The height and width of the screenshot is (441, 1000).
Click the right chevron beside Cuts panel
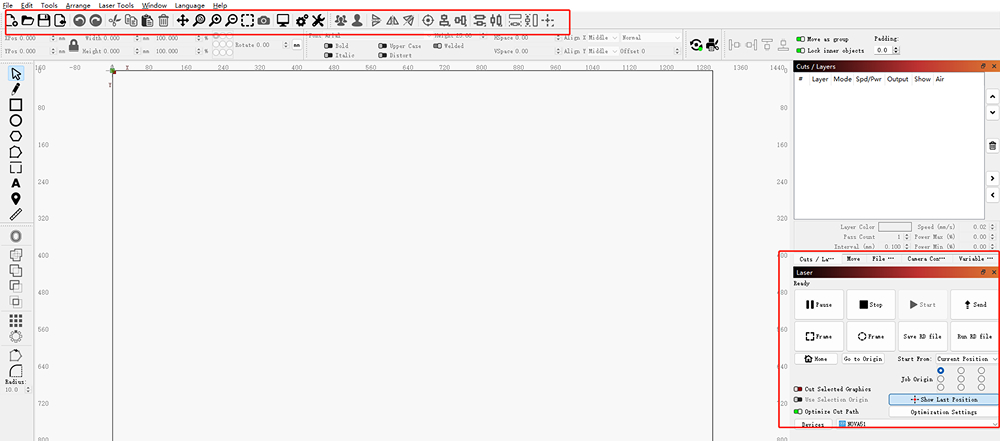click(x=992, y=178)
